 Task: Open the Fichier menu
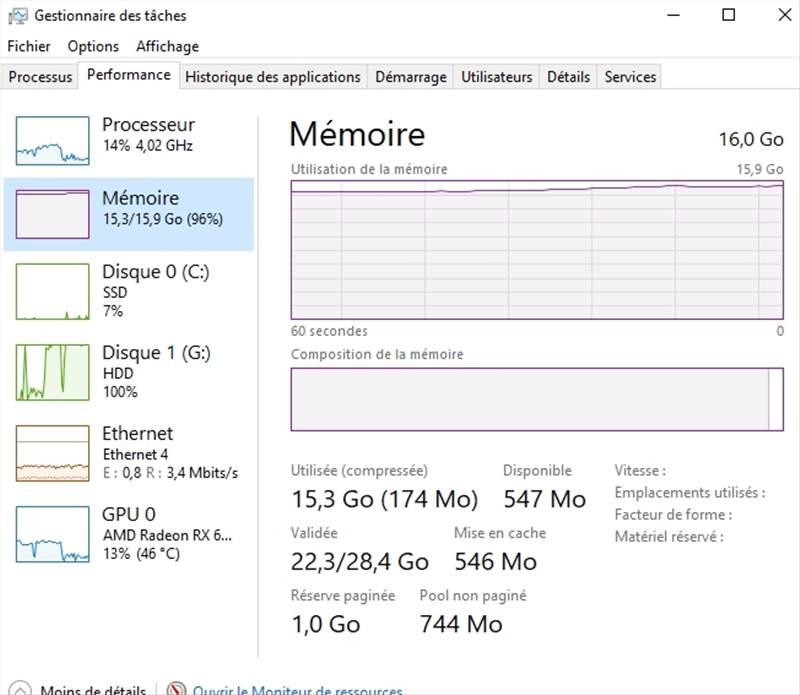tap(29, 46)
